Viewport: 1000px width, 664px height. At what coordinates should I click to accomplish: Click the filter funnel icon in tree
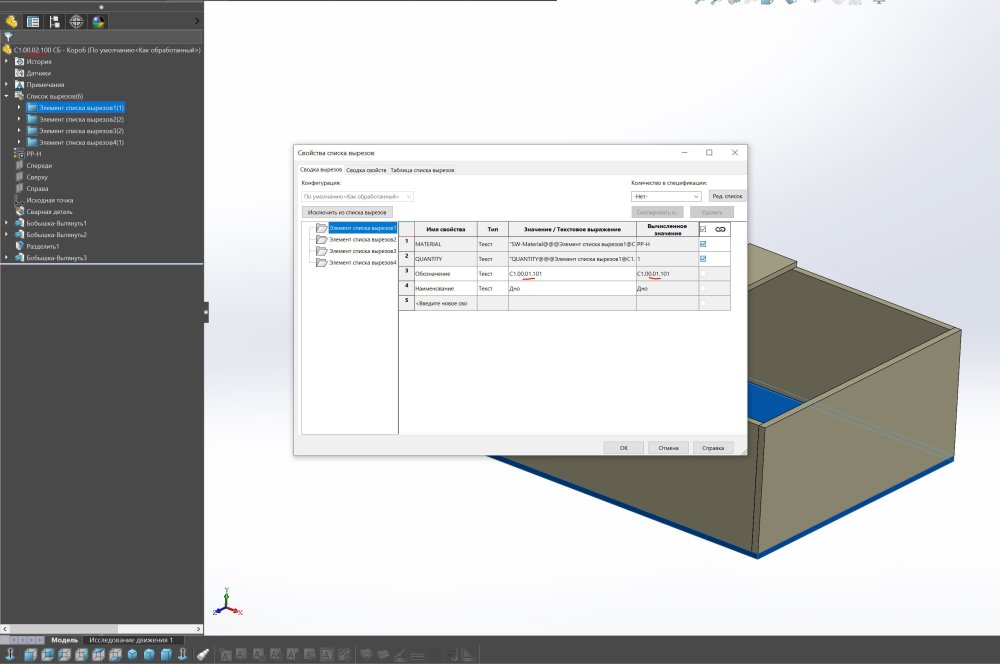pos(8,37)
